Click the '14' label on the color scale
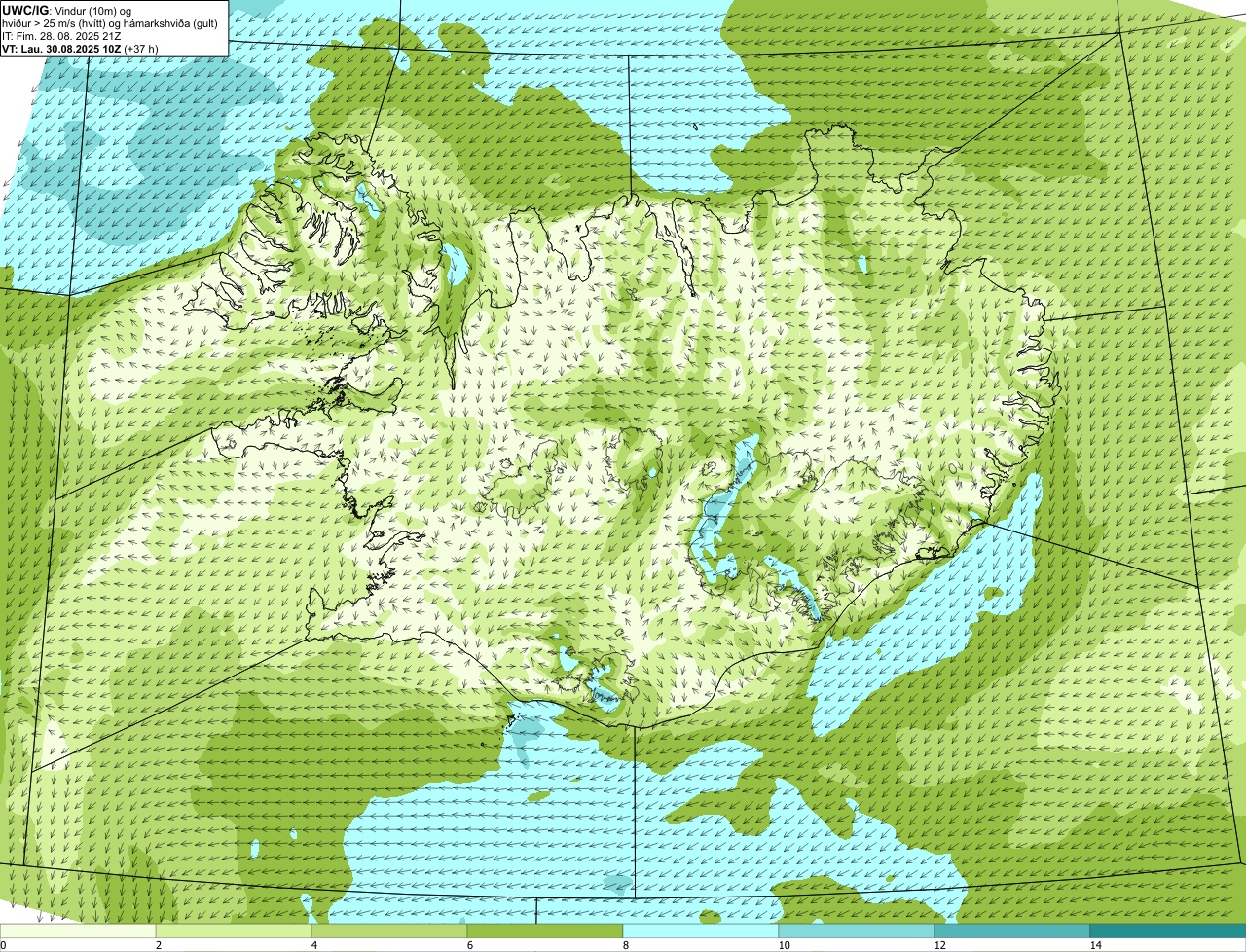The image size is (1246, 952). coord(1095,945)
